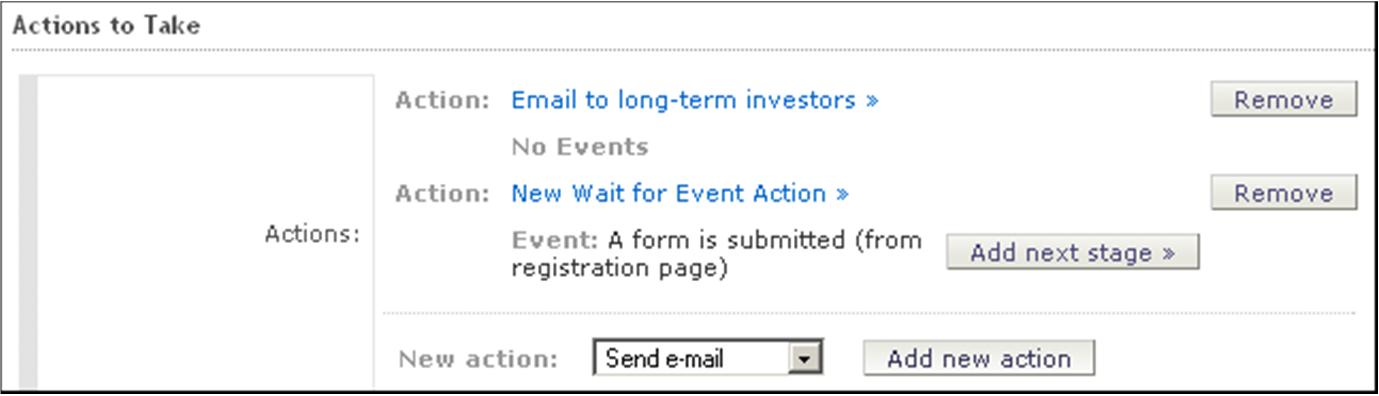Click Action: label beside Email to investors
Screen dimensions: 1379x396
[x=443, y=100]
